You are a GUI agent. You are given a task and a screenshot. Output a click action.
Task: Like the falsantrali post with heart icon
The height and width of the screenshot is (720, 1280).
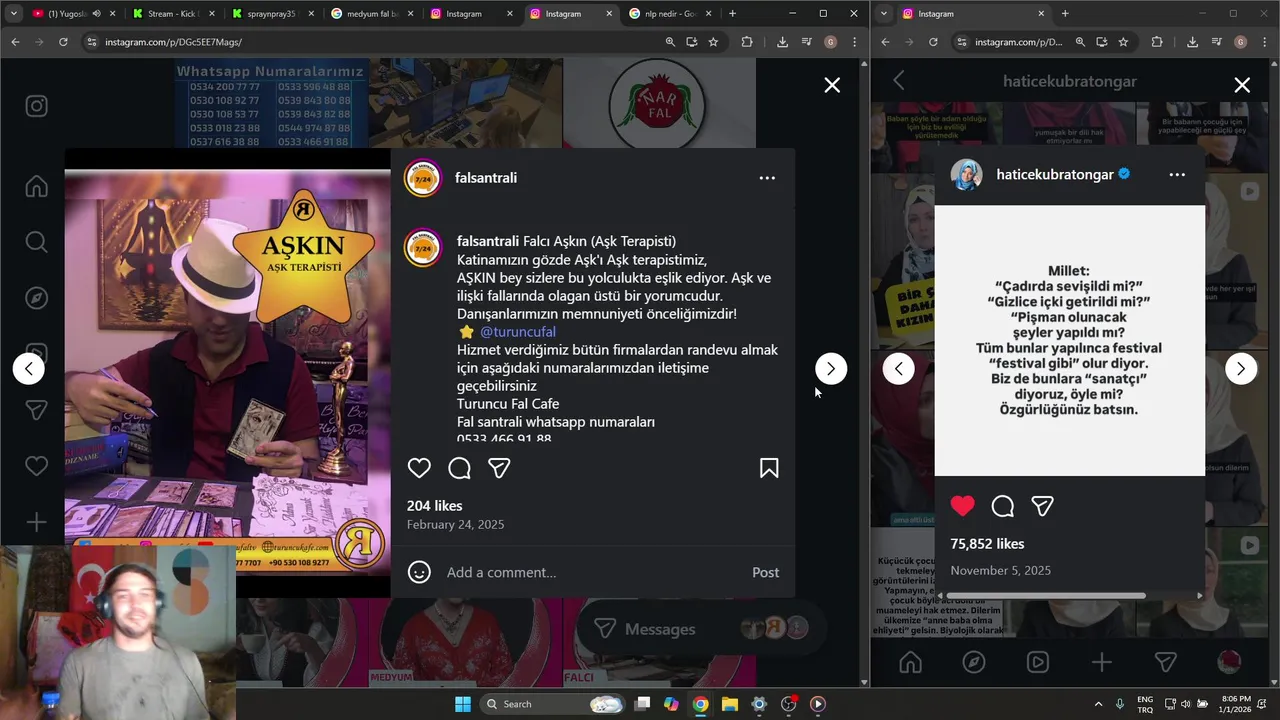pos(419,468)
